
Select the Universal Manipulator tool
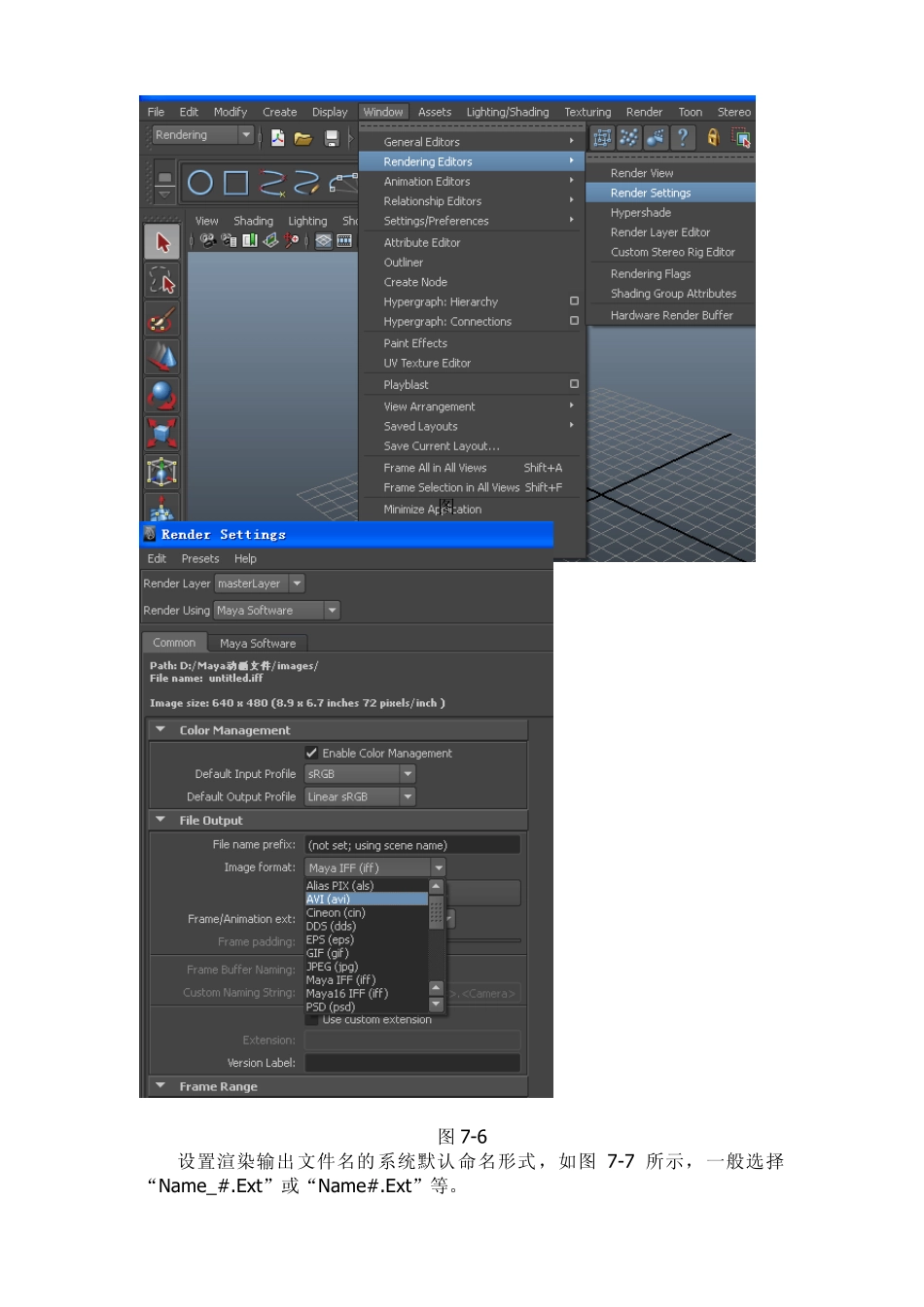[x=161, y=472]
